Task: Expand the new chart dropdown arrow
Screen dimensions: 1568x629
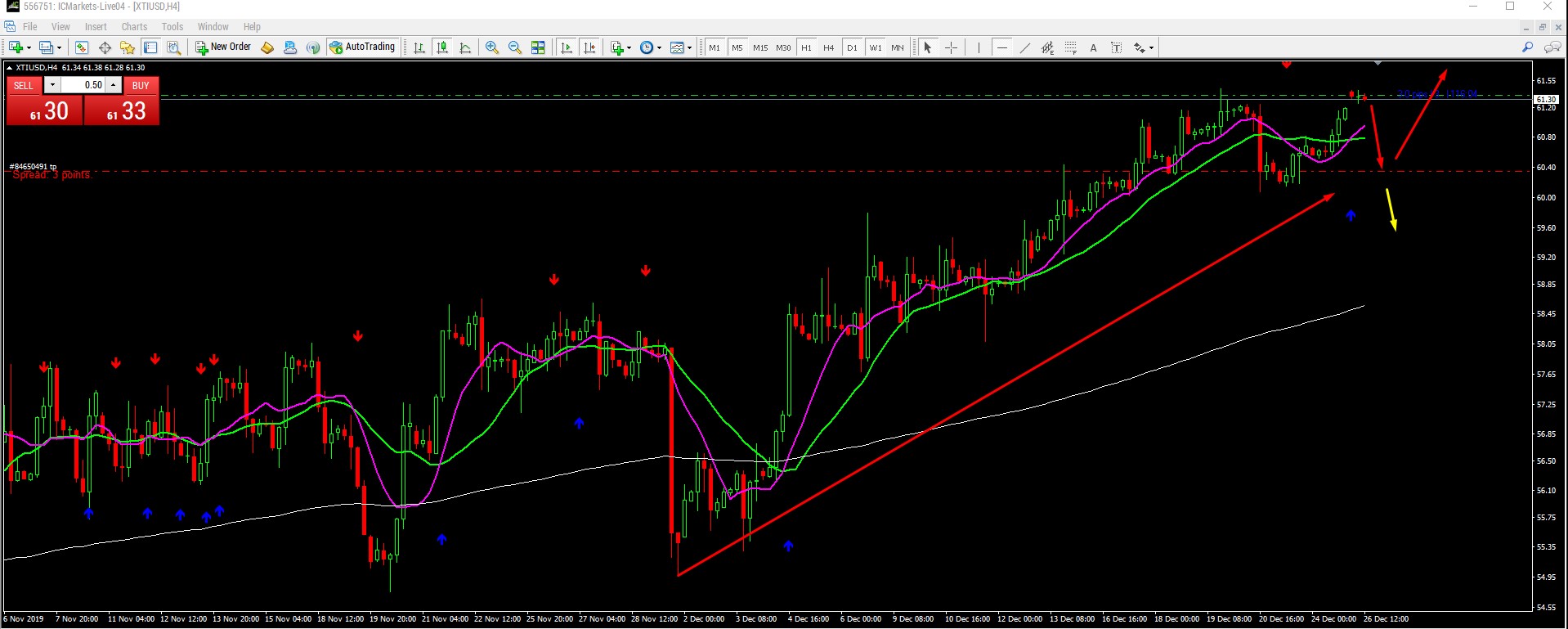Action: 29,47
